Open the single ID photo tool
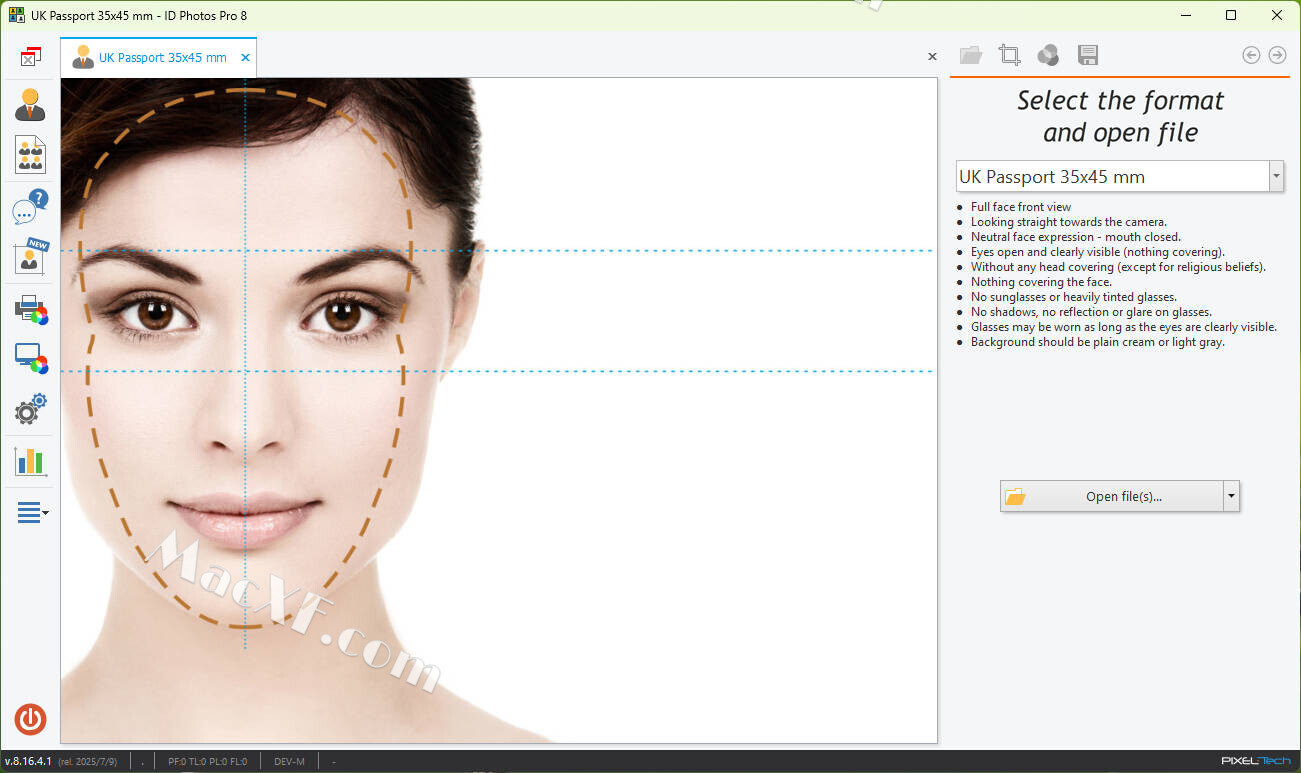1301x773 pixels. 30,104
